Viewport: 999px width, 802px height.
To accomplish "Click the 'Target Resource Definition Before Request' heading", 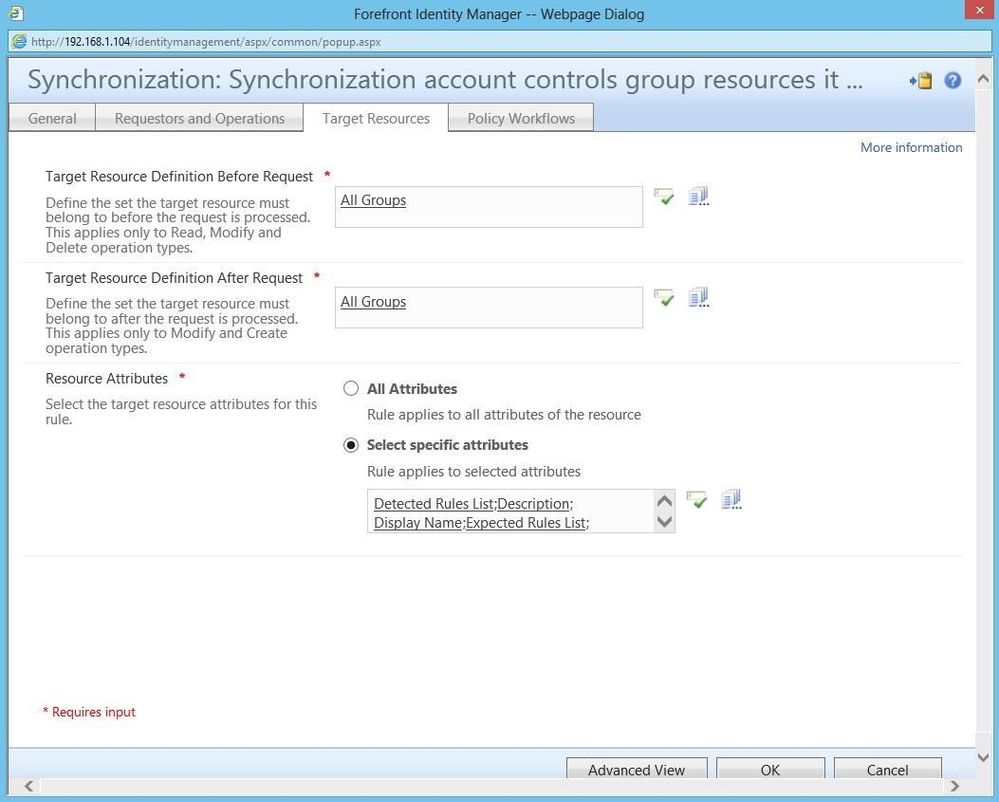I will tap(179, 176).
